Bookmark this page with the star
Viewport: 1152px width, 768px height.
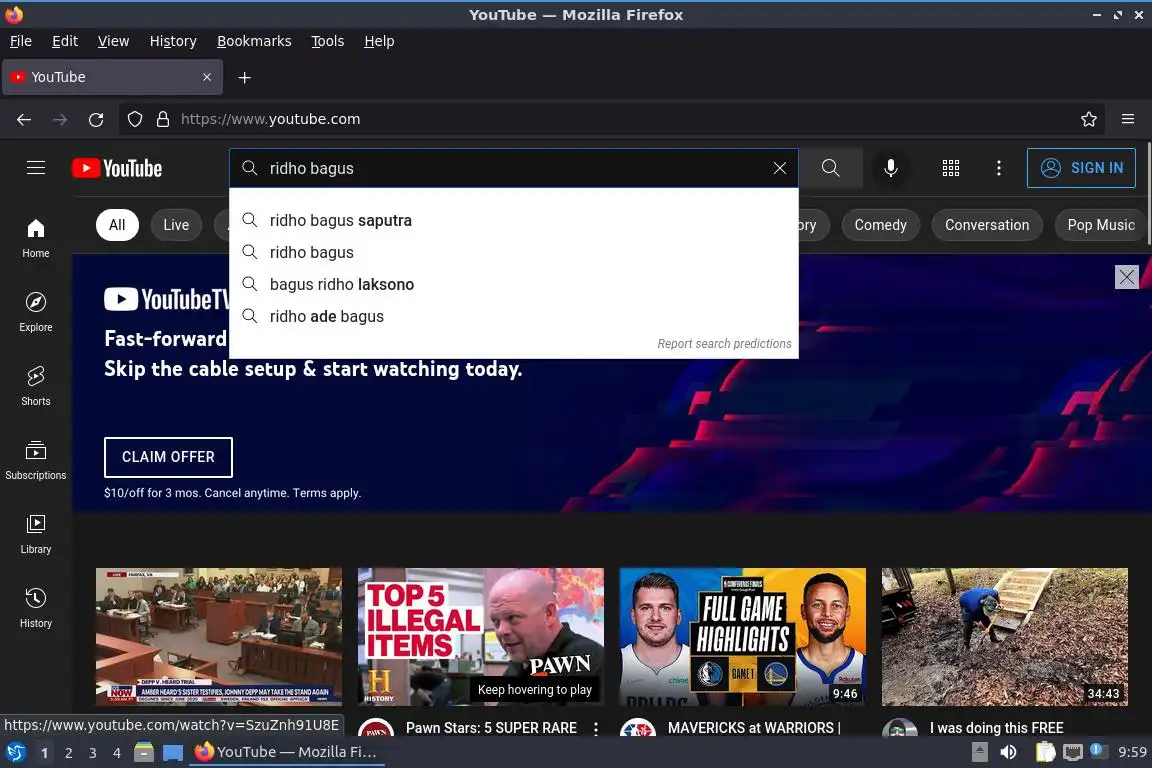[x=1089, y=119]
